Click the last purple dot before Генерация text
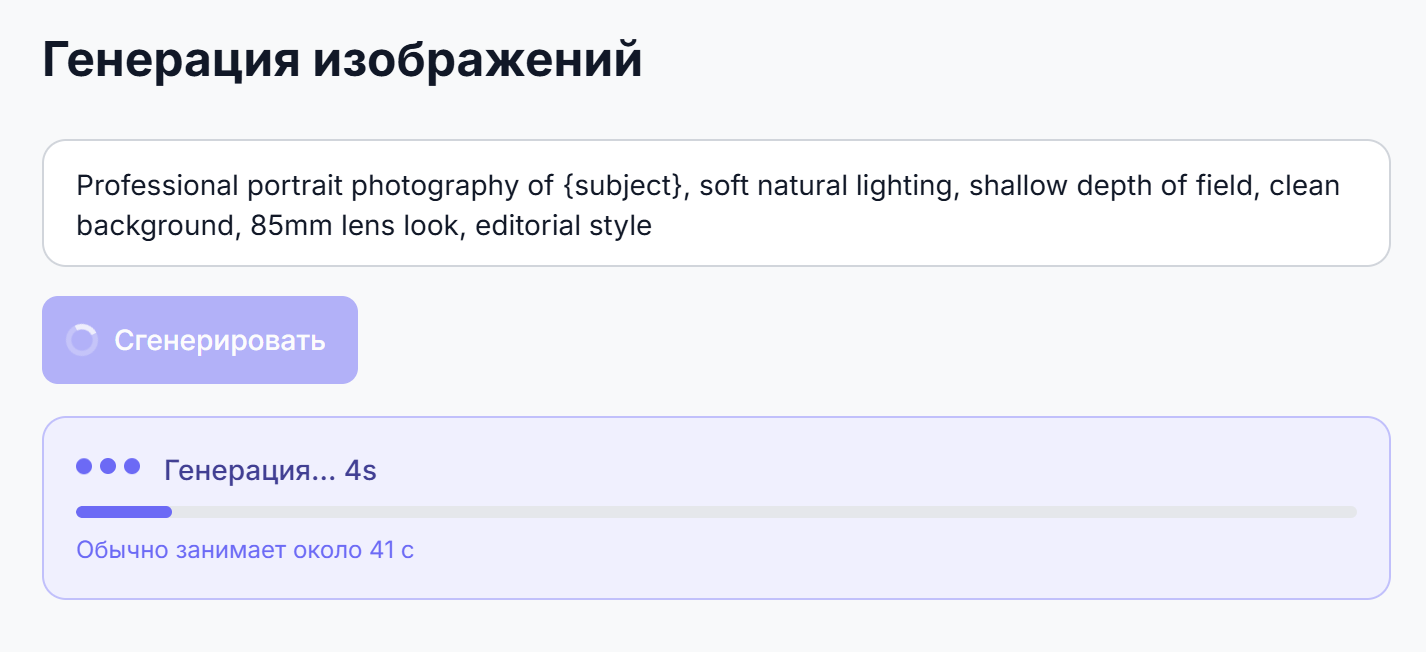1426x652 pixels. (132, 466)
